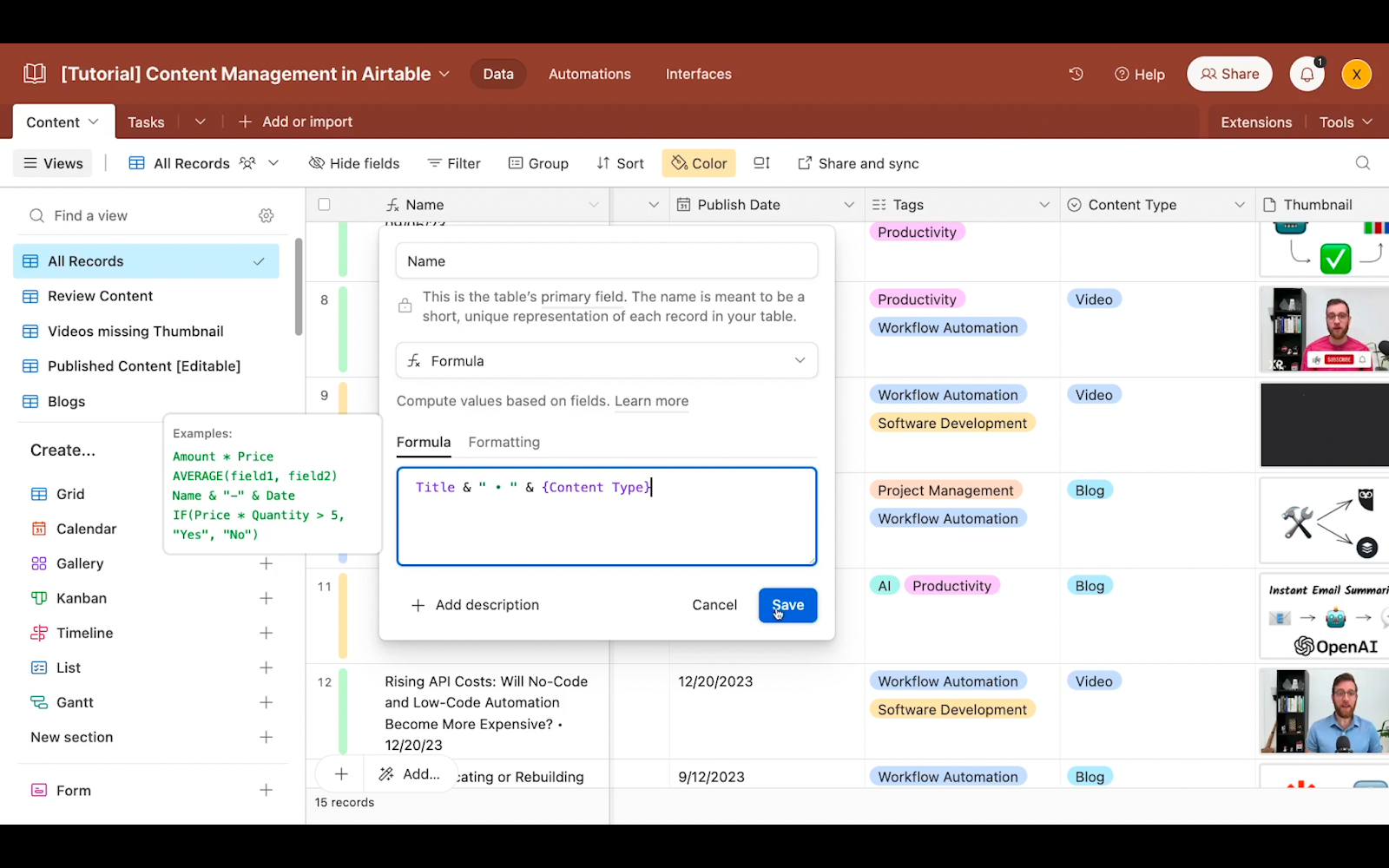Viewport: 1389px width, 868px height.
Task: Select the Grid view type
Action: click(x=70, y=494)
